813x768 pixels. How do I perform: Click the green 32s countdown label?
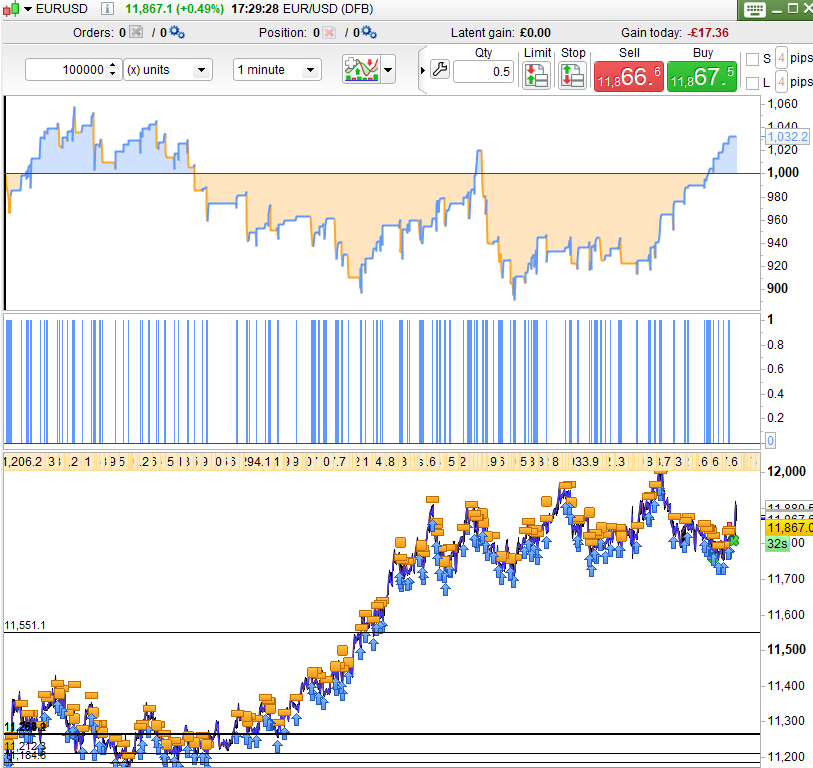point(777,543)
